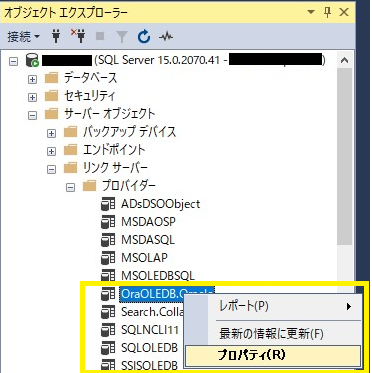Collapse the SQL Server root node
This screenshot has width=372, height=373.
click(x=13, y=61)
